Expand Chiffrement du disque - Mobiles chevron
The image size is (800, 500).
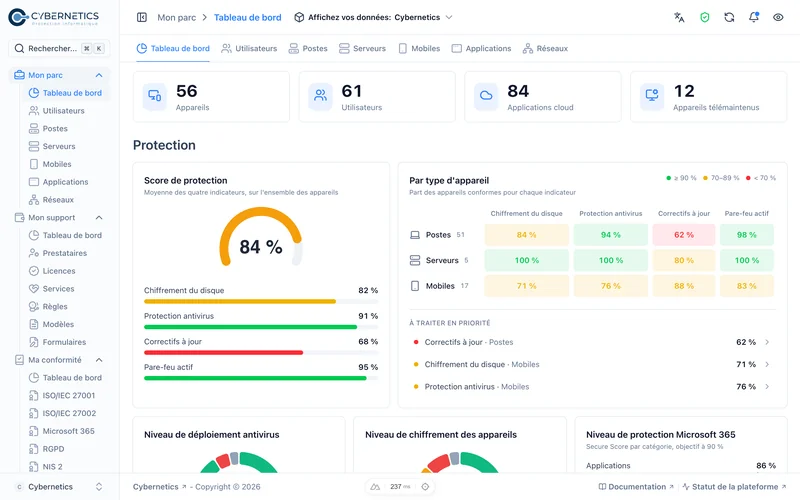click(767, 364)
